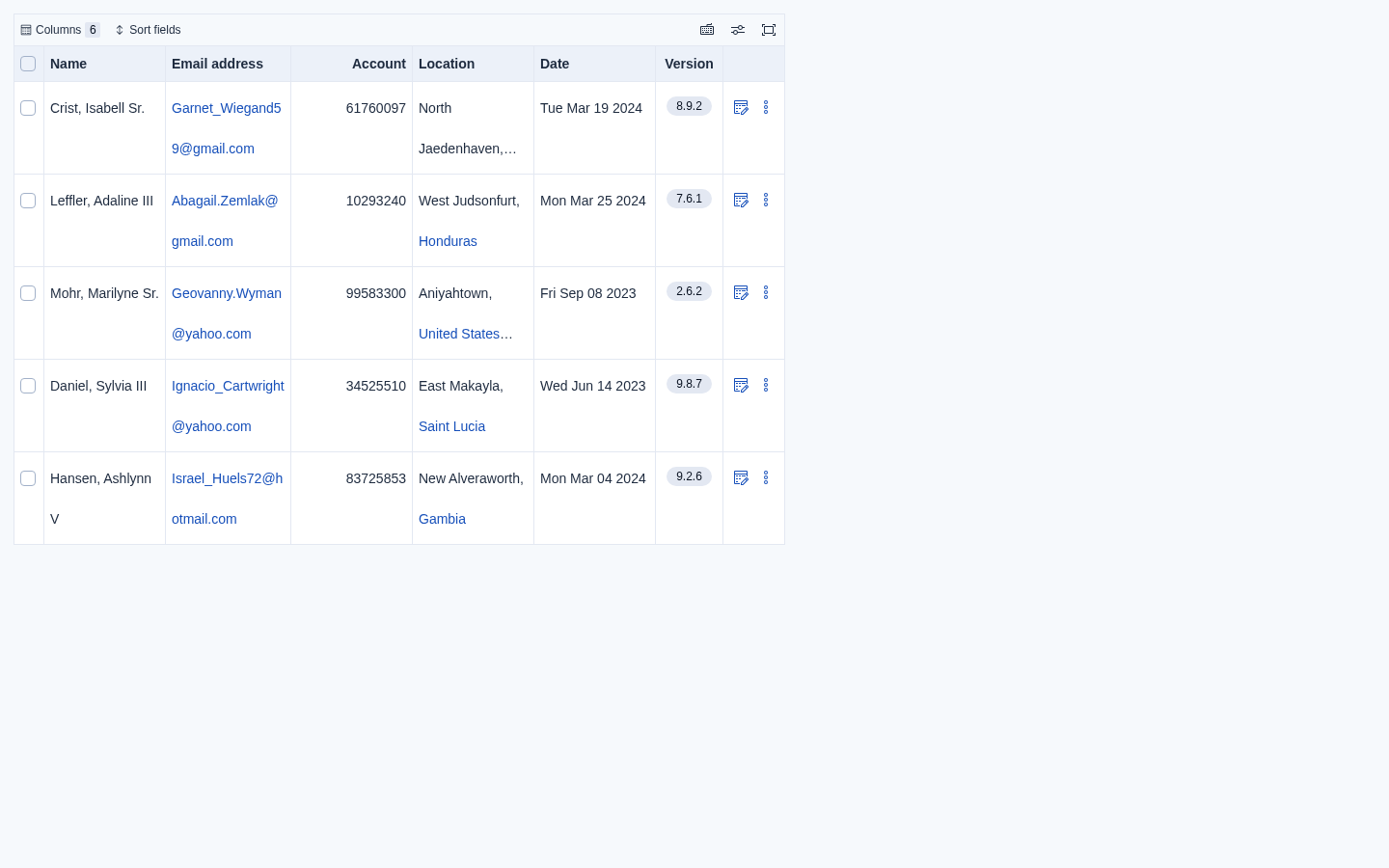Viewport: 1389px width, 868px height.
Task: Click date Mon Mar 04 2024
Action: point(593,478)
